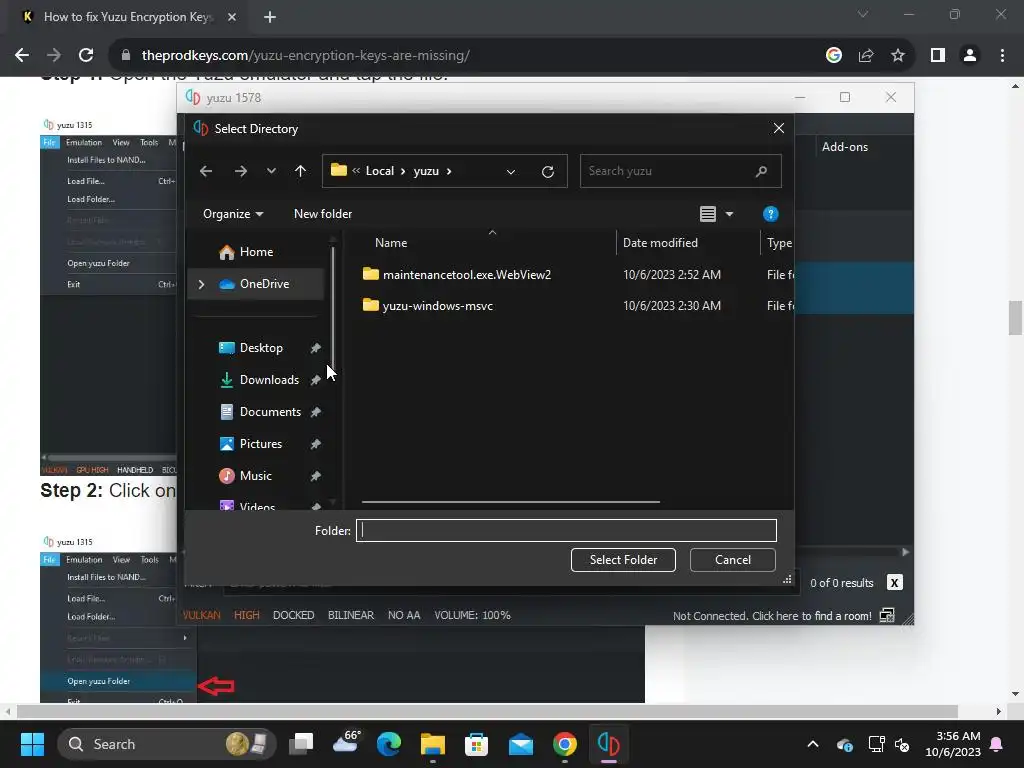The height and width of the screenshot is (768, 1024).
Task: Go back in Chrome browser
Action: [x=22, y=56]
